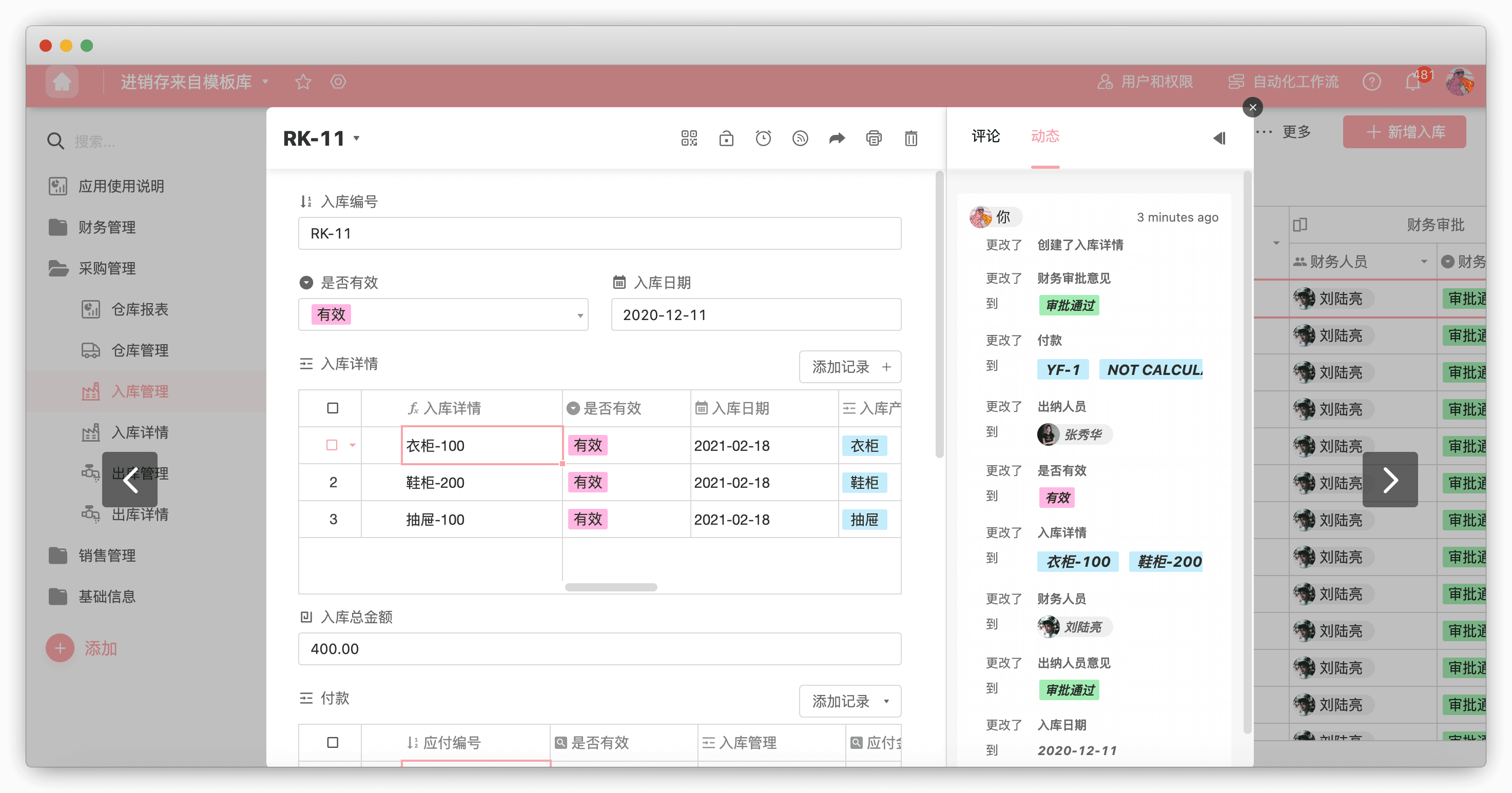Open 仓库报表 in the sidebar
Screen dimensions: 1512x793
125,310
